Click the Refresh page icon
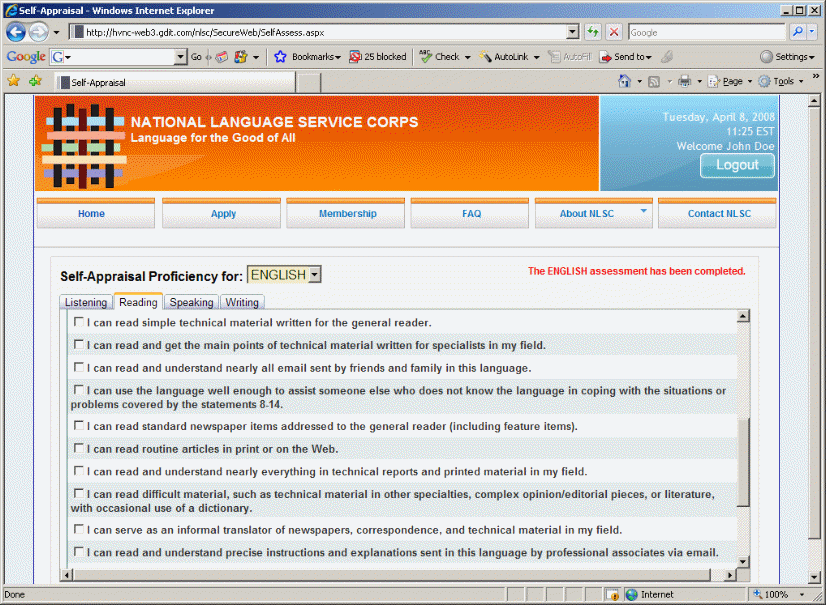This screenshot has height=605, width=826. (x=593, y=33)
